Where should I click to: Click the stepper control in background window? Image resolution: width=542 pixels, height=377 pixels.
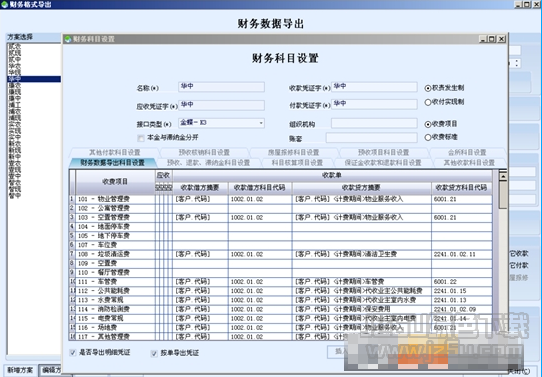pyautogui.click(x=517, y=63)
